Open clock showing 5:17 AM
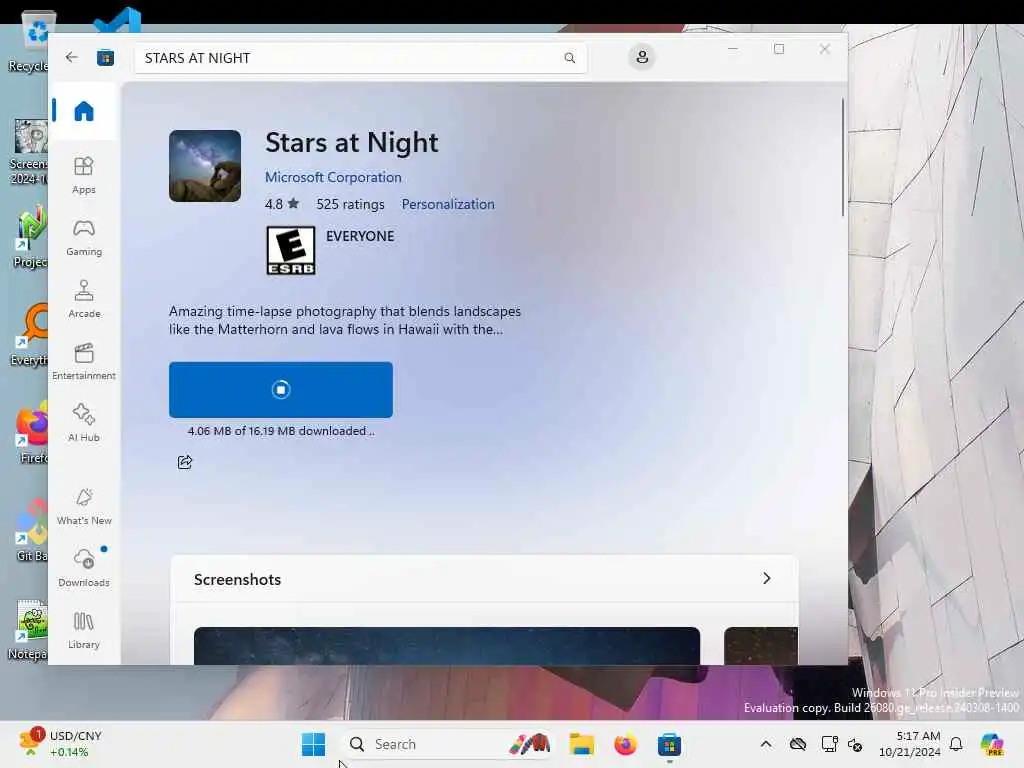The width and height of the screenshot is (1024, 768). click(x=910, y=744)
